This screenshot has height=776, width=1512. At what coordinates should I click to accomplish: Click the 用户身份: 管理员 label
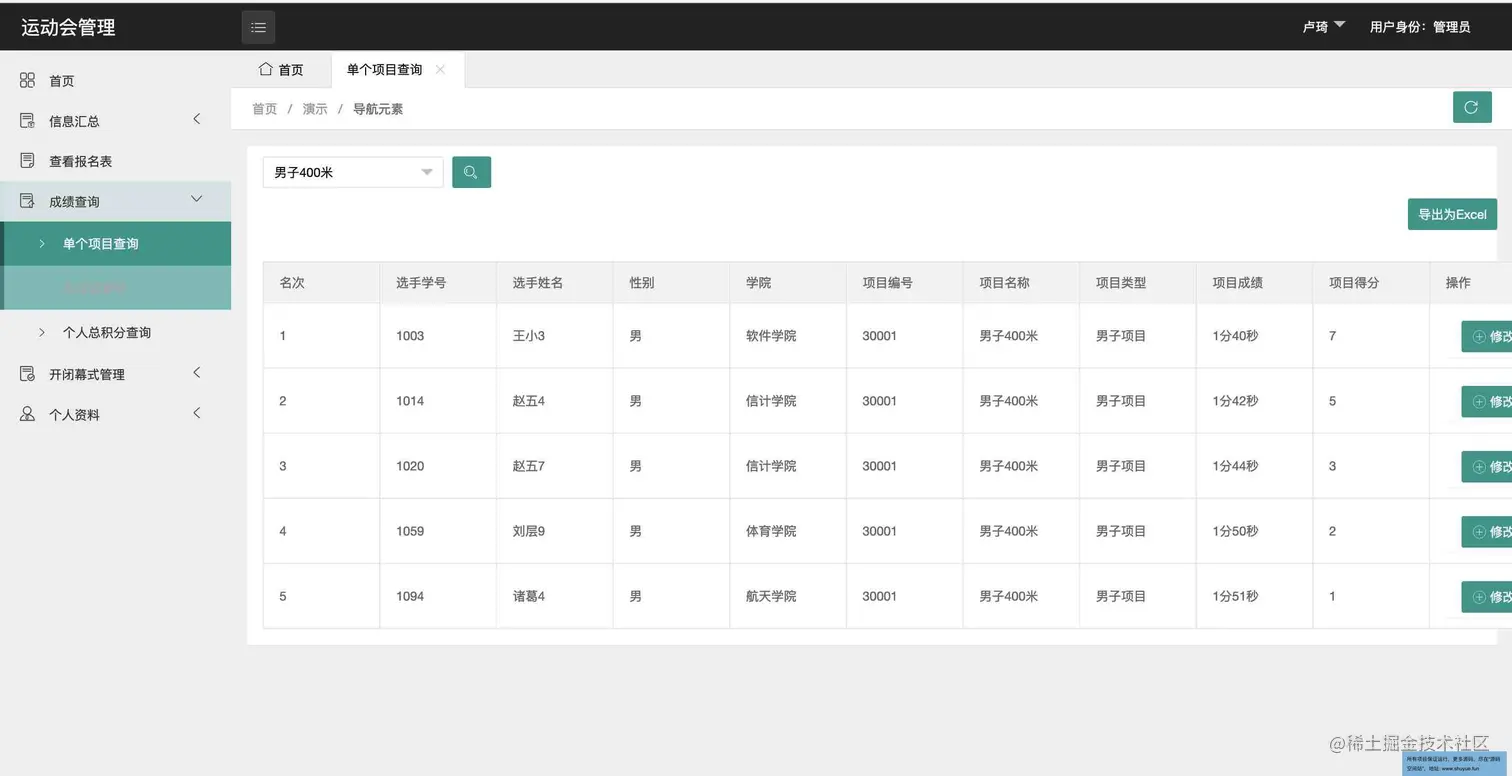point(1420,27)
